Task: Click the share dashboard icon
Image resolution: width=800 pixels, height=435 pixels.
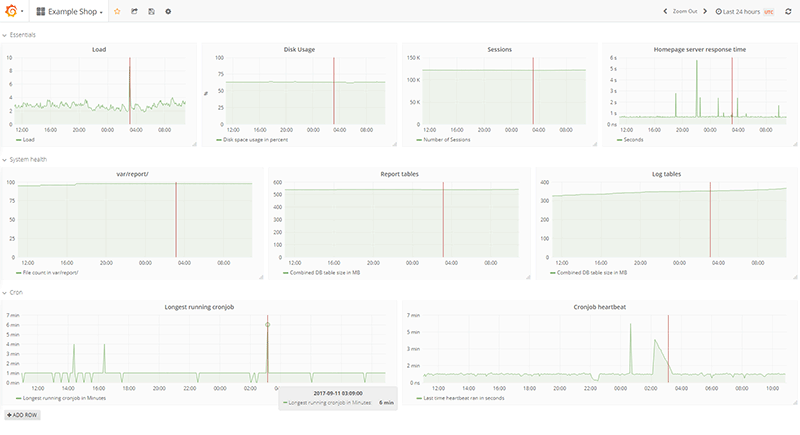Action: 134,11
